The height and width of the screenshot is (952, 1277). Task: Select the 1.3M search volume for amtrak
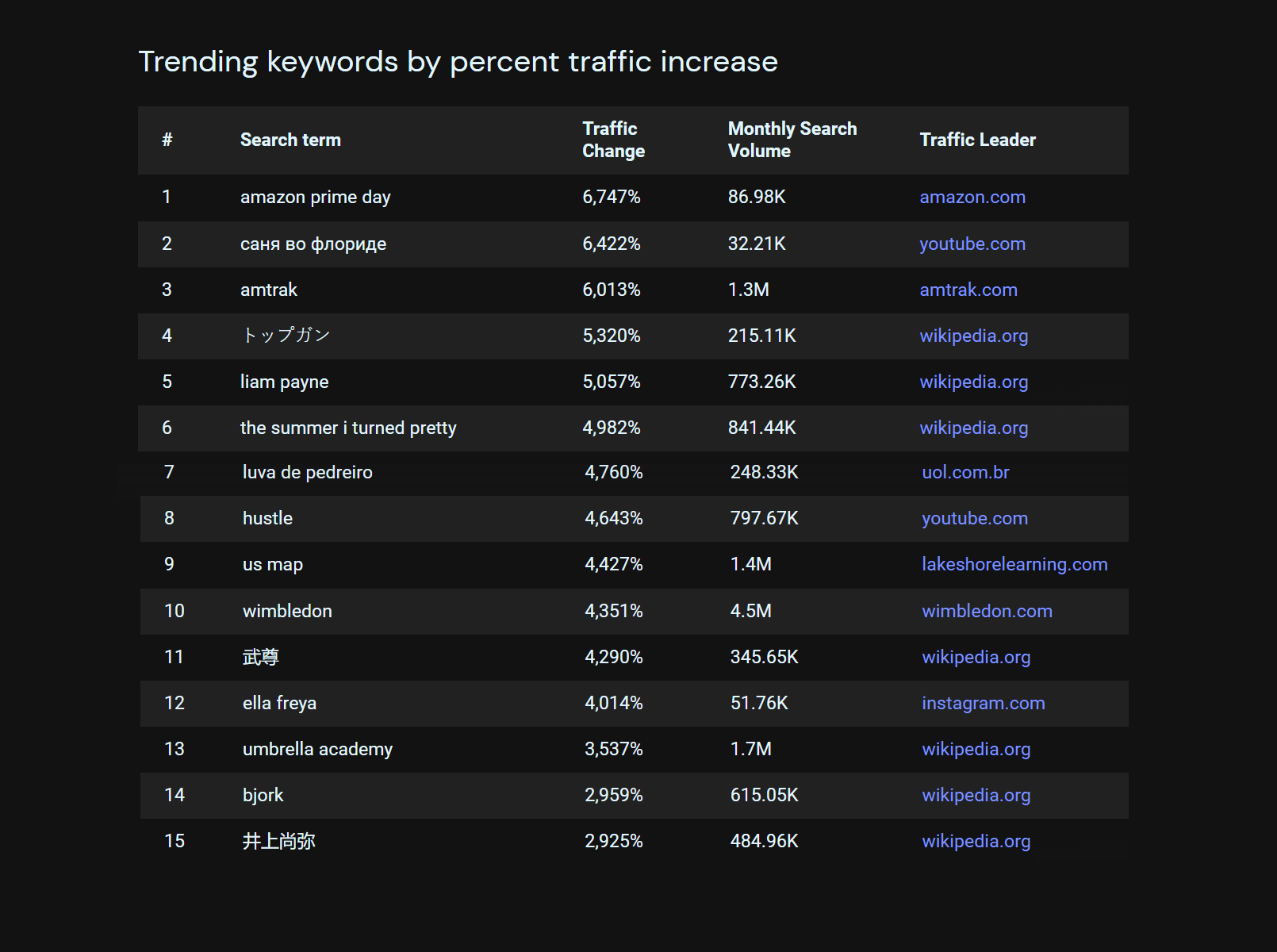tap(748, 290)
